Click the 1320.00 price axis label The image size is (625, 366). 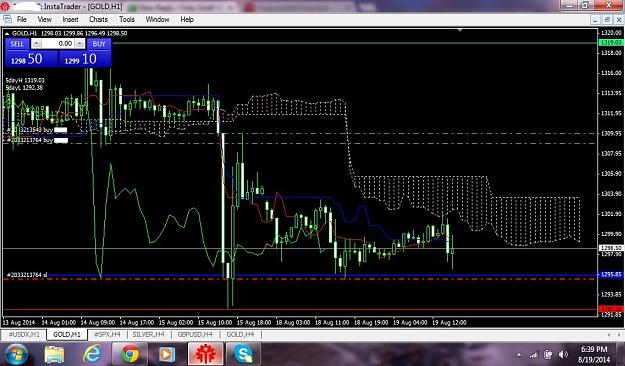611,33
